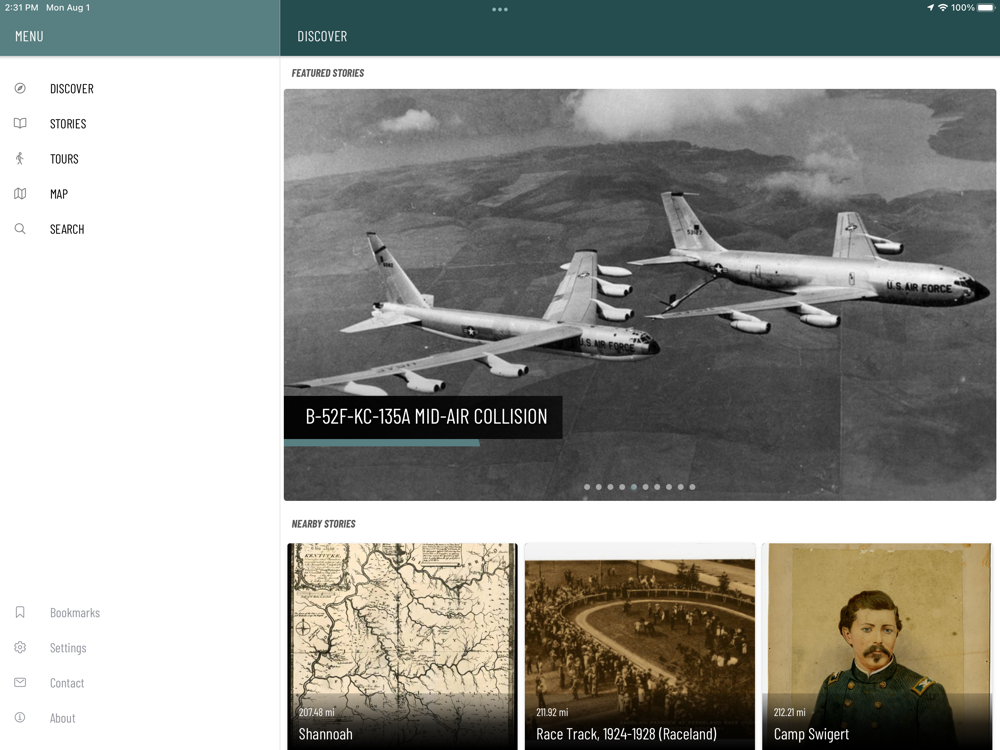This screenshot has height=750, width=1000.
Task: Open the B-52F-KC-135A Mid-Air Collision story title
Action: (426, 416)
